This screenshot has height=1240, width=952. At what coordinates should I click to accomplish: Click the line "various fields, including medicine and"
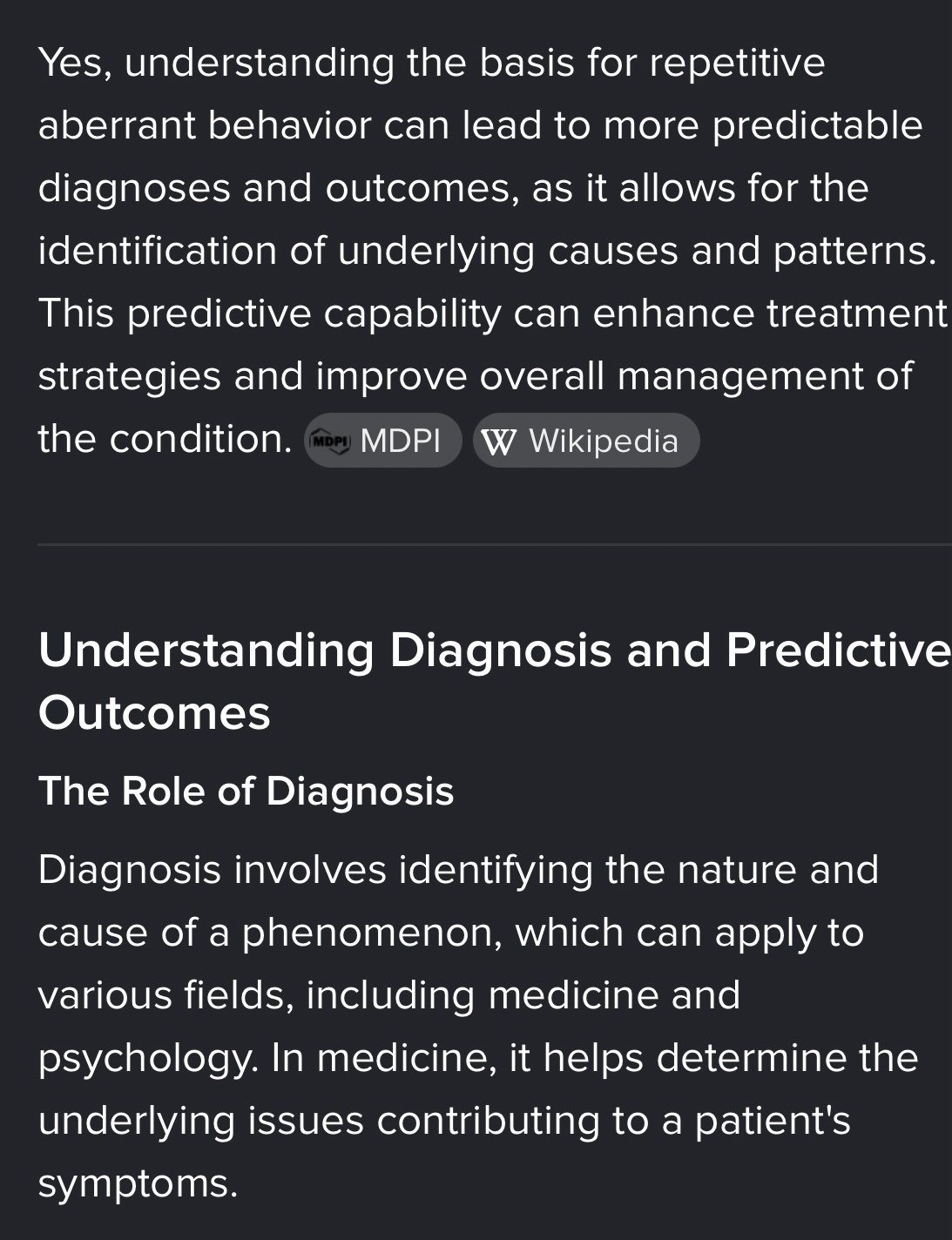pos(388,994)
